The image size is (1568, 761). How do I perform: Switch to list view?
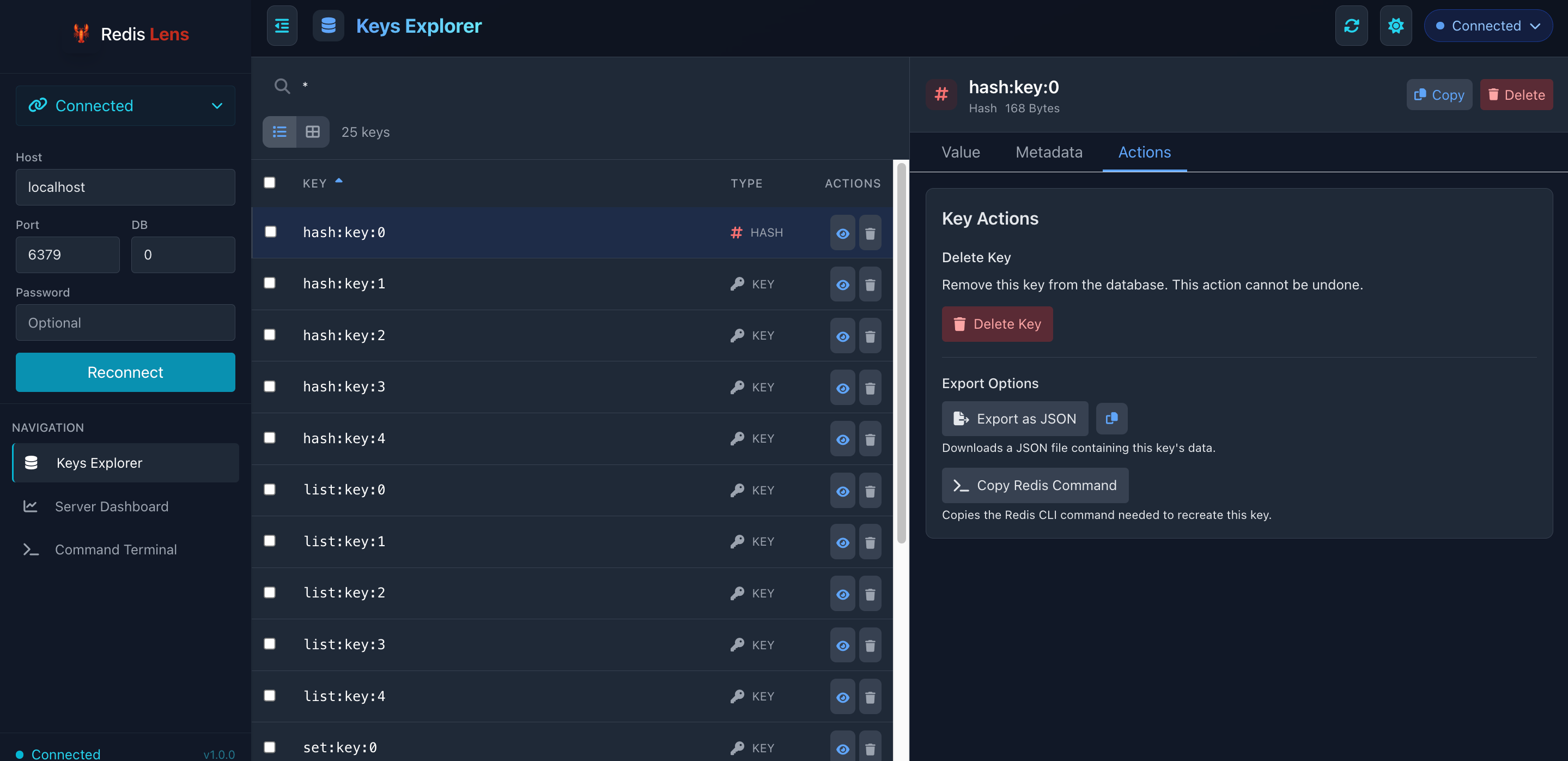tap(279, 131)
